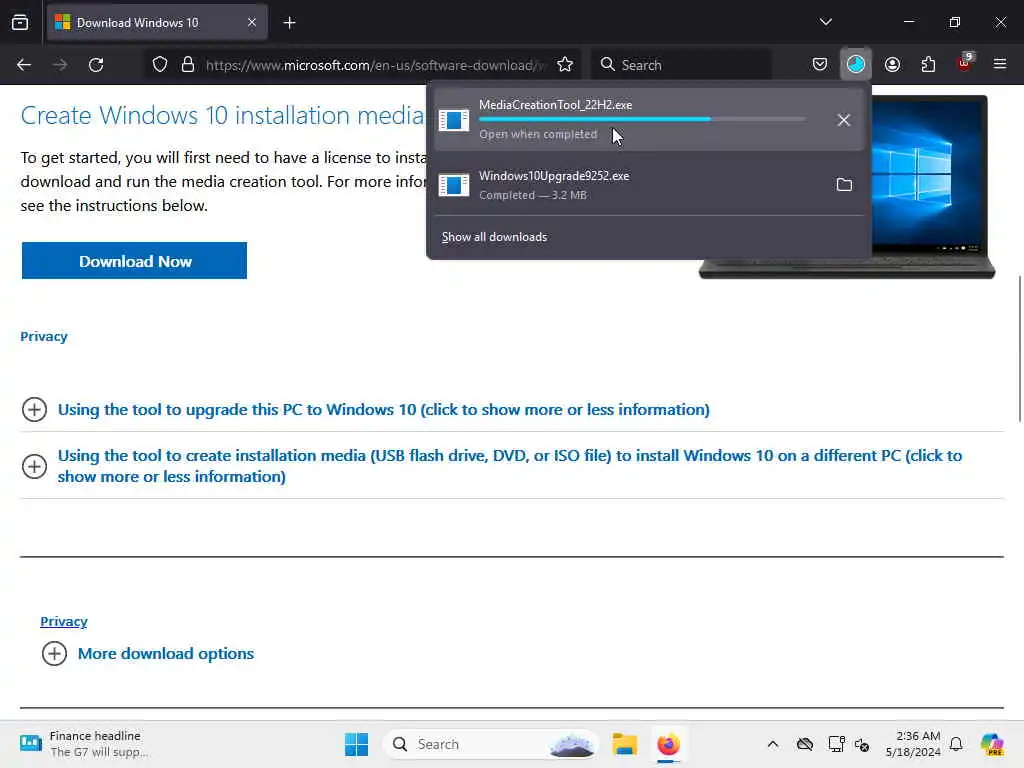1024x768 pixels.
Task: Click the Download Now button
Action: [x=135, y=261]
